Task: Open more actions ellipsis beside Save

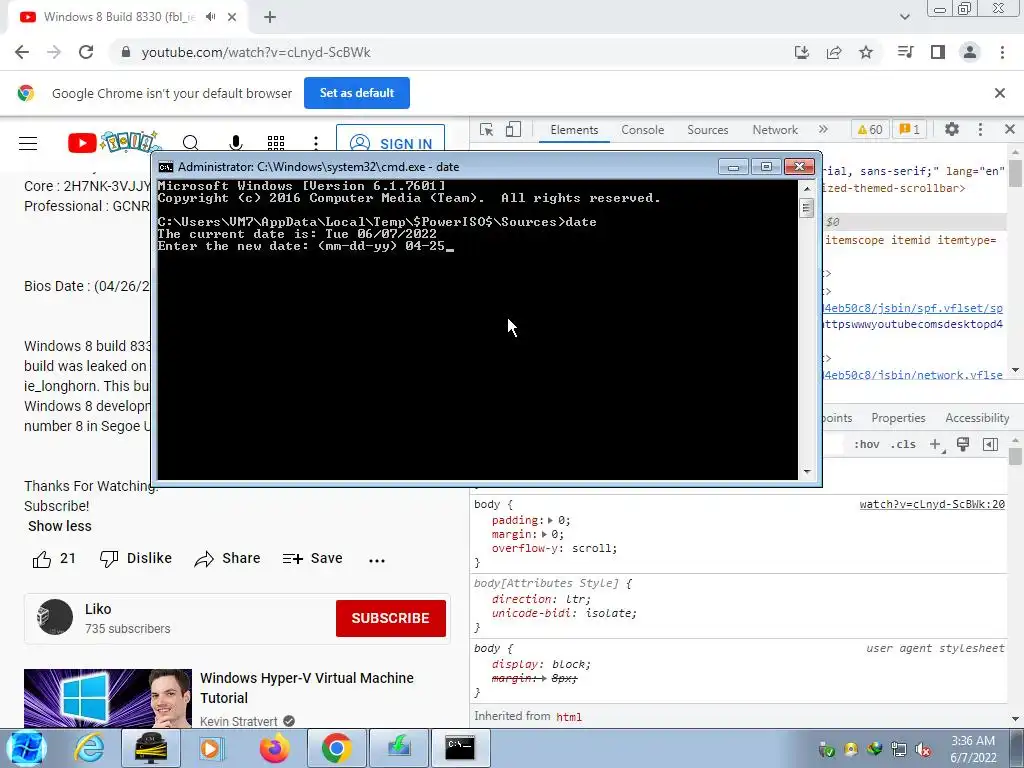Action: click(x=377, y=560)
